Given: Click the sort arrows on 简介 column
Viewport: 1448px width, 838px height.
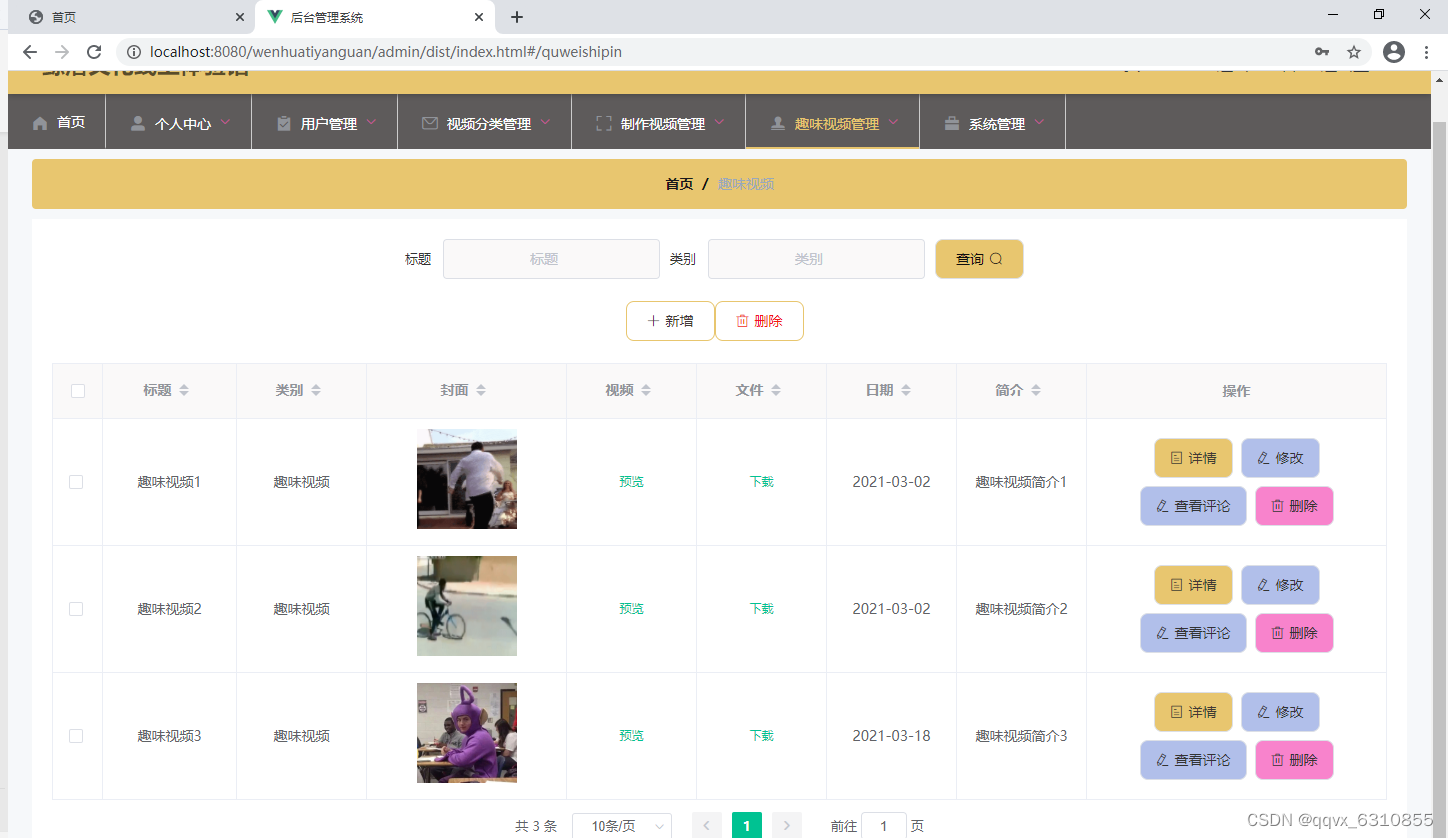Looking at the screenshot, I should [x=1036, y=391].
